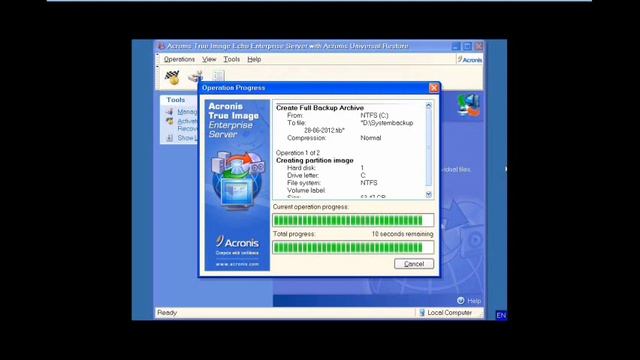Viewport: 640px width, 360px height.
Task: Maximize the Acronis True Image window
Action: coord(467,47)
